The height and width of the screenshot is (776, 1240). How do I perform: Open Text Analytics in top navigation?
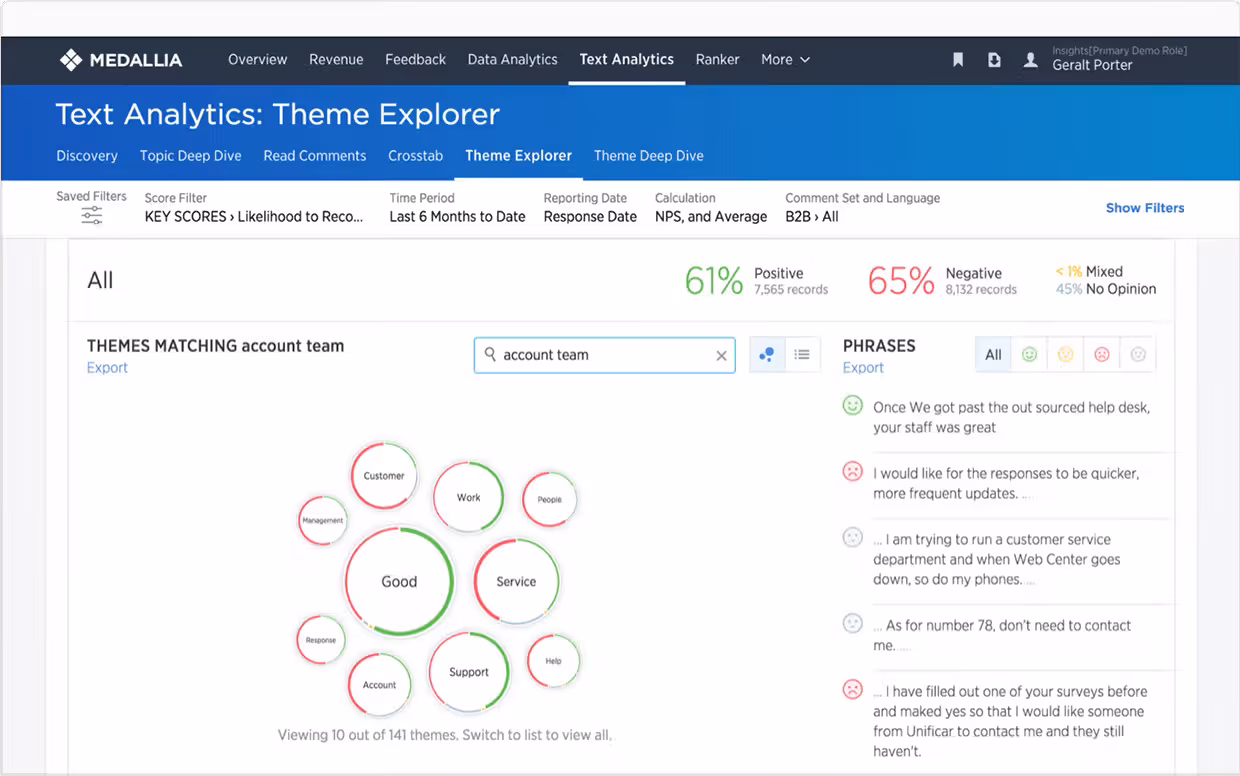(x=627, y=60)
